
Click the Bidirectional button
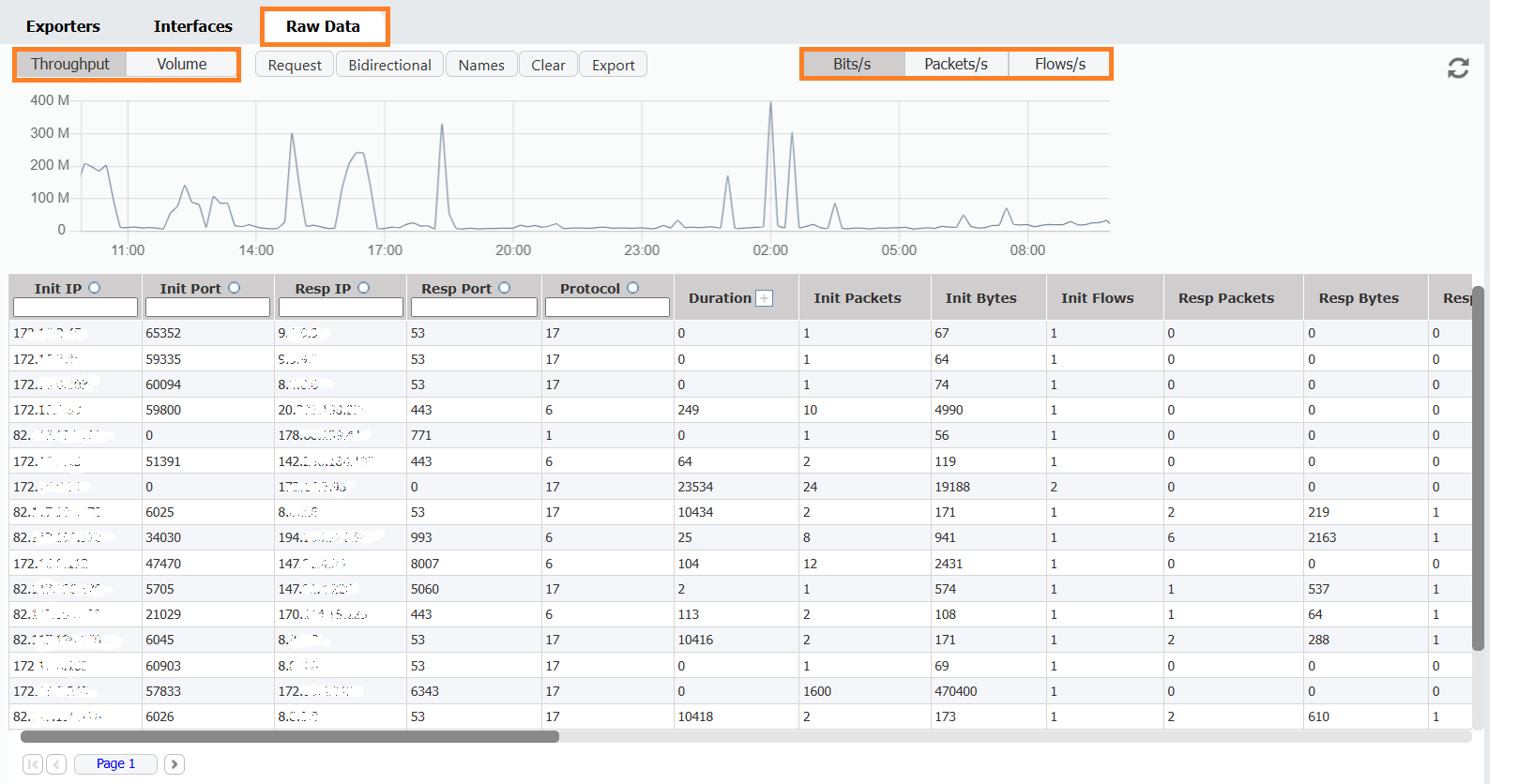(389, 65)
